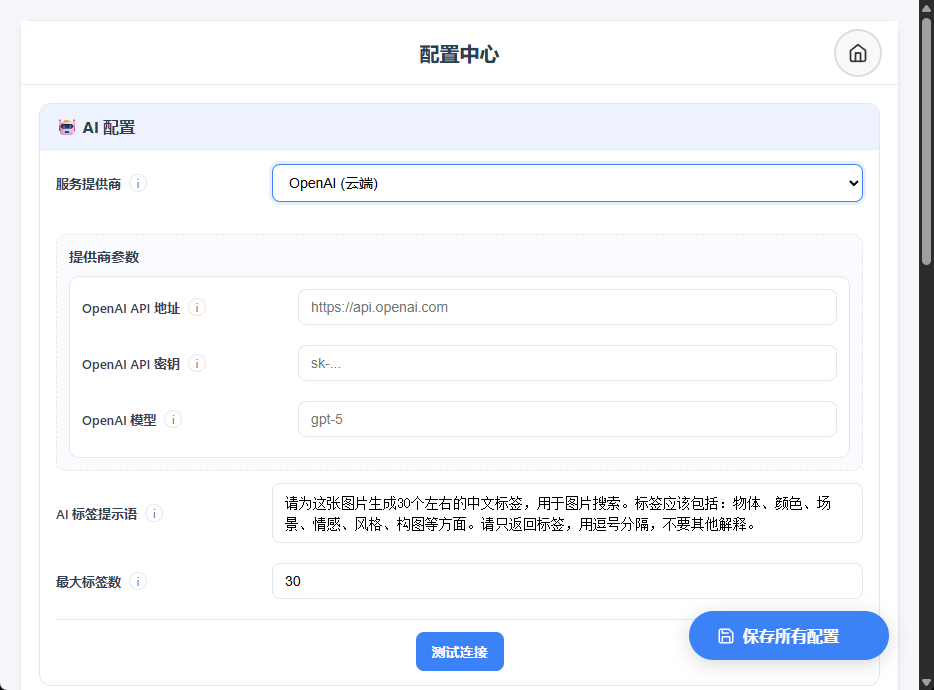Screen dimensions: 934x690
Task: Click the 配置中心 page title
Action: coord(459,54)
